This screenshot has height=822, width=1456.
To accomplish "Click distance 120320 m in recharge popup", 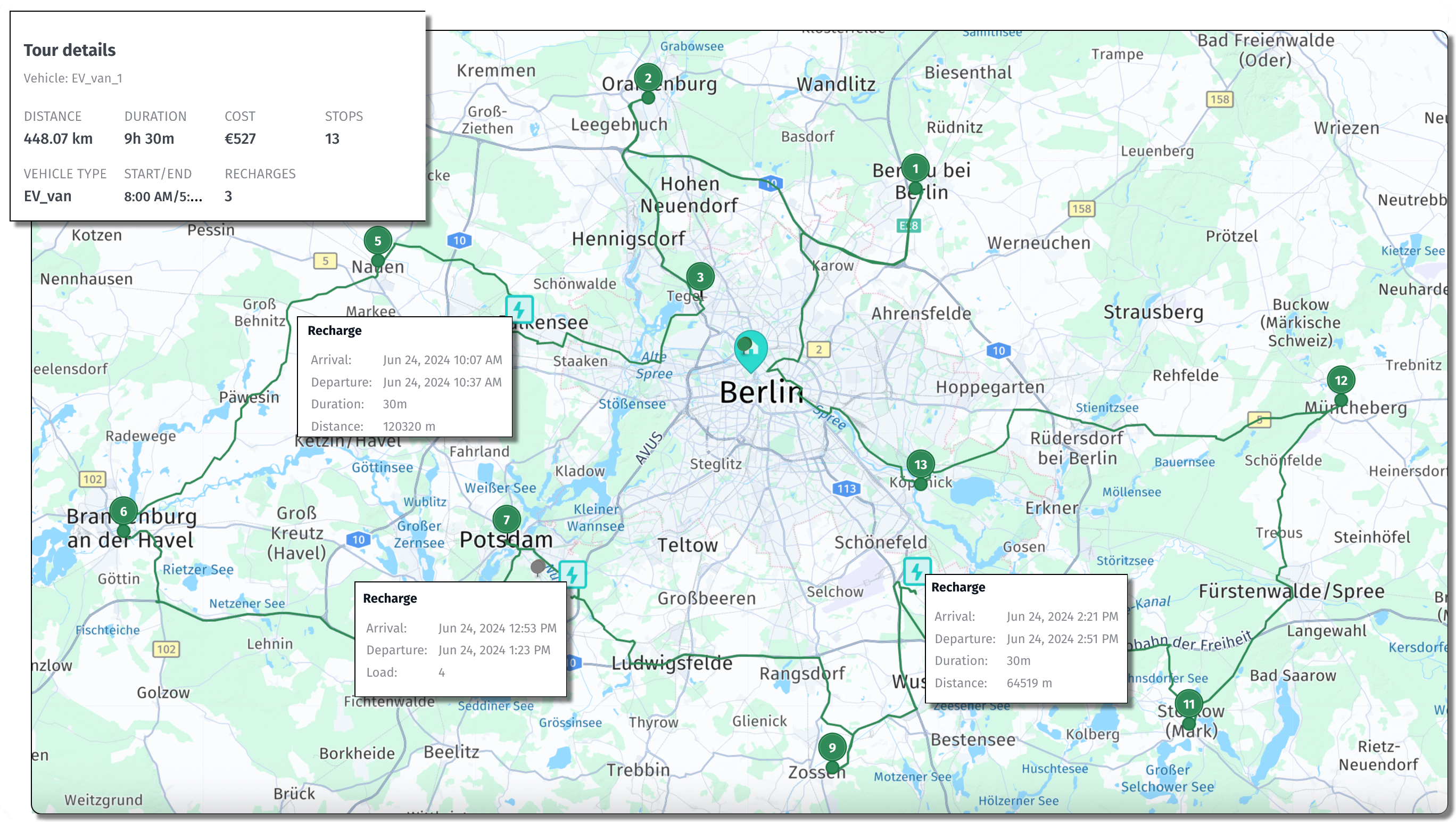I will pos(409,426).
